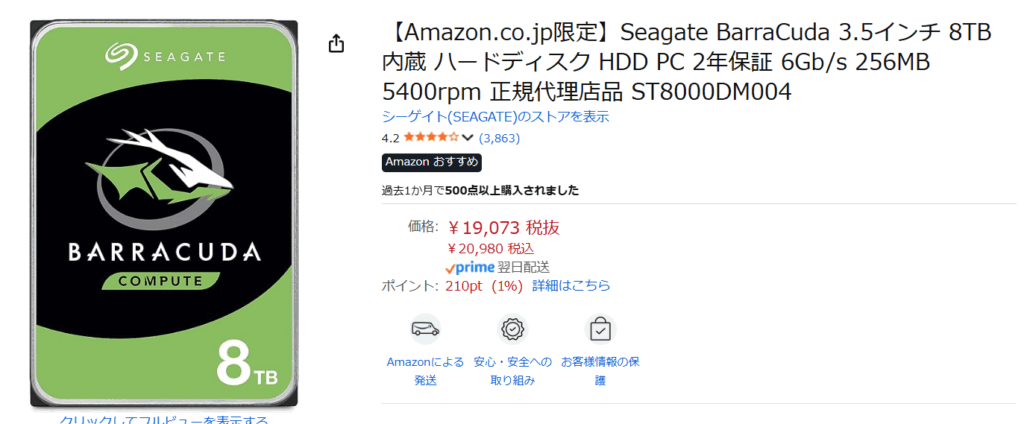Open the Seagate BarraCuda product image

[x=164, y=212]
